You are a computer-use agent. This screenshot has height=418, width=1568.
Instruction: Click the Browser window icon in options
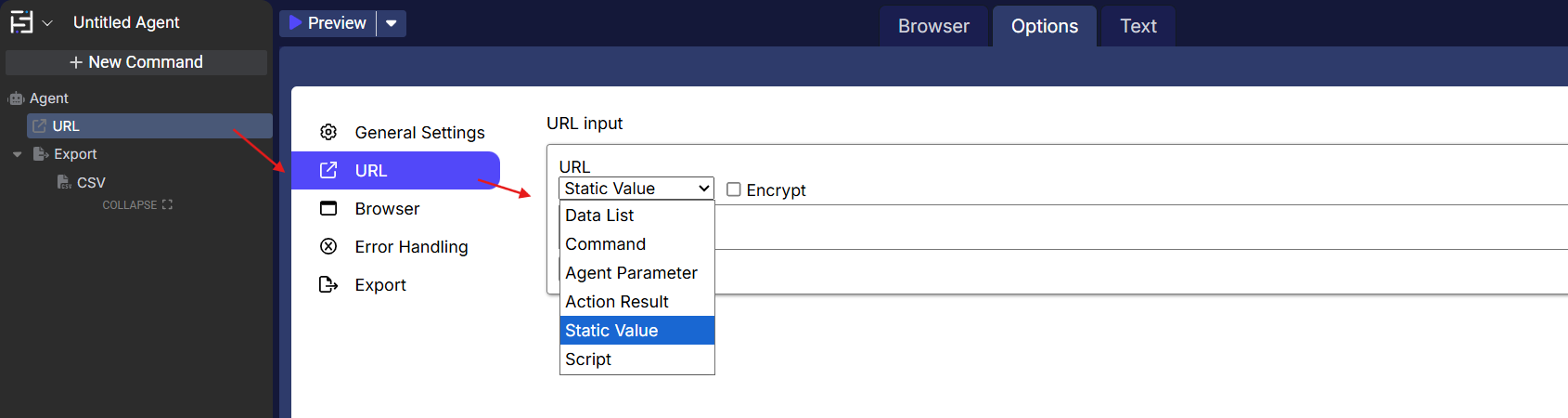click(x=328, y=208)
